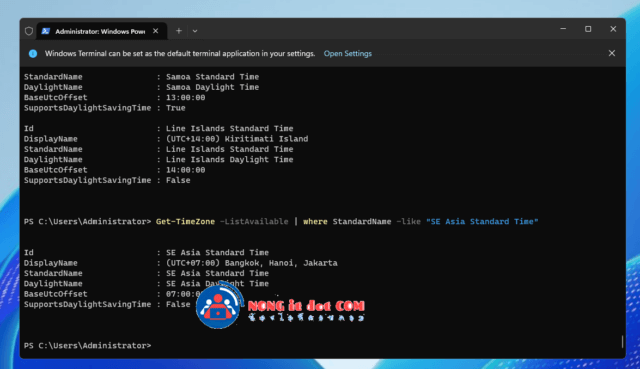Dismiss the default terminal notification

[611, 53]
